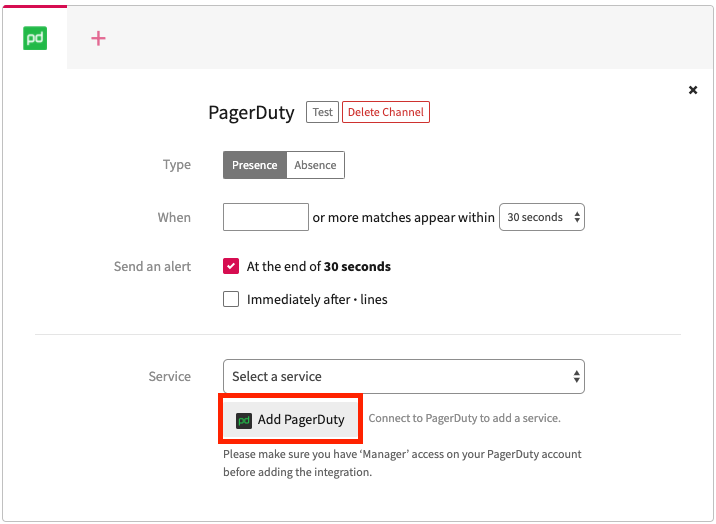The width and height of the screenshot is (716, 524).
Task: Open the Select a service dropdown
Action: [404, 377]
